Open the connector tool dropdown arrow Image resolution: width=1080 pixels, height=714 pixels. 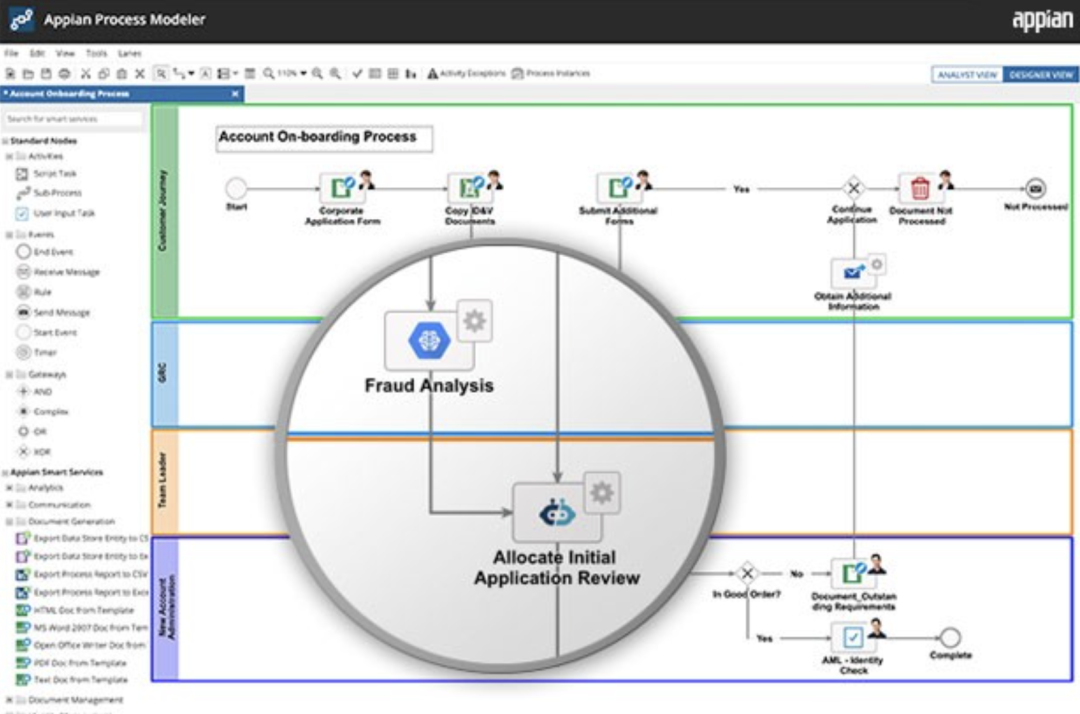(x=191, y=74)
